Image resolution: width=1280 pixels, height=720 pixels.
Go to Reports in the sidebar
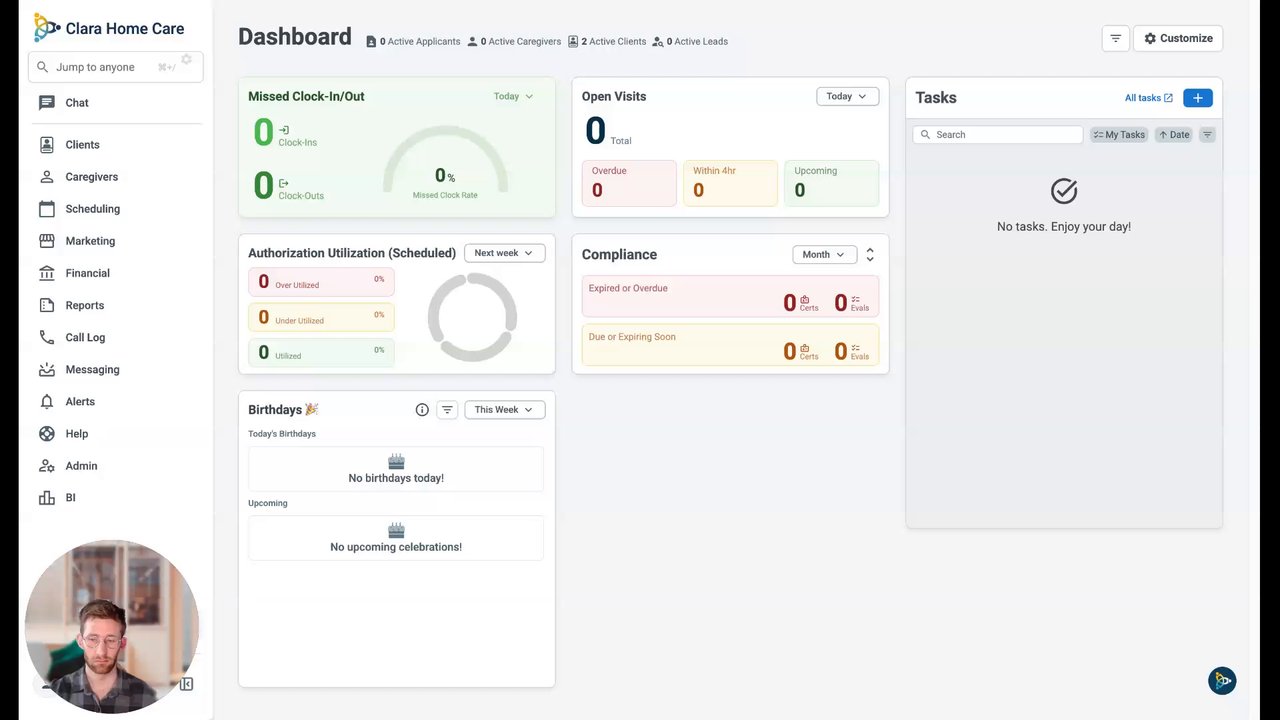pyautogui.click(x=84, y=305)
